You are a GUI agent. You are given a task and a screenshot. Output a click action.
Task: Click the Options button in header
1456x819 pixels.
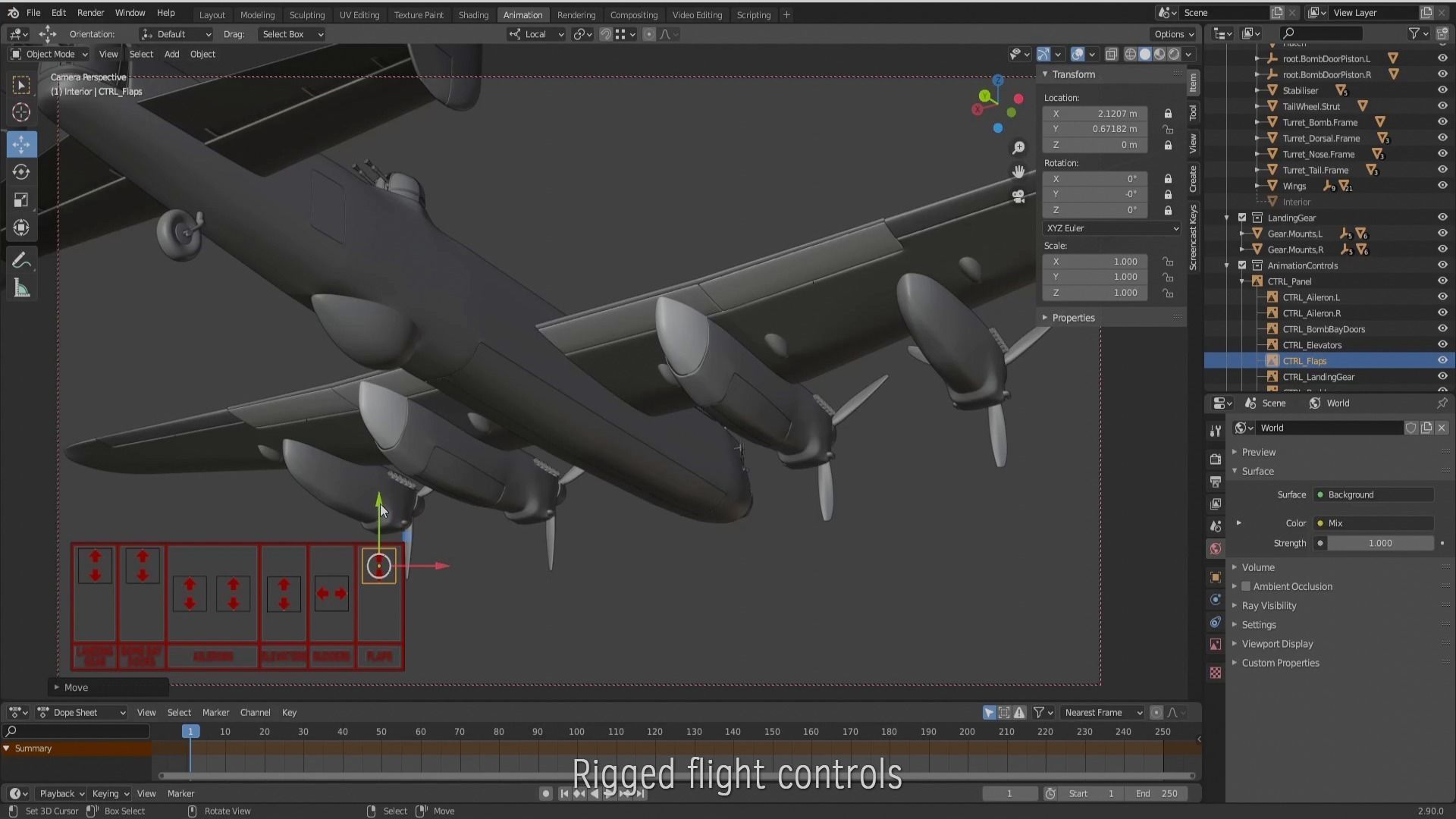1173,34
